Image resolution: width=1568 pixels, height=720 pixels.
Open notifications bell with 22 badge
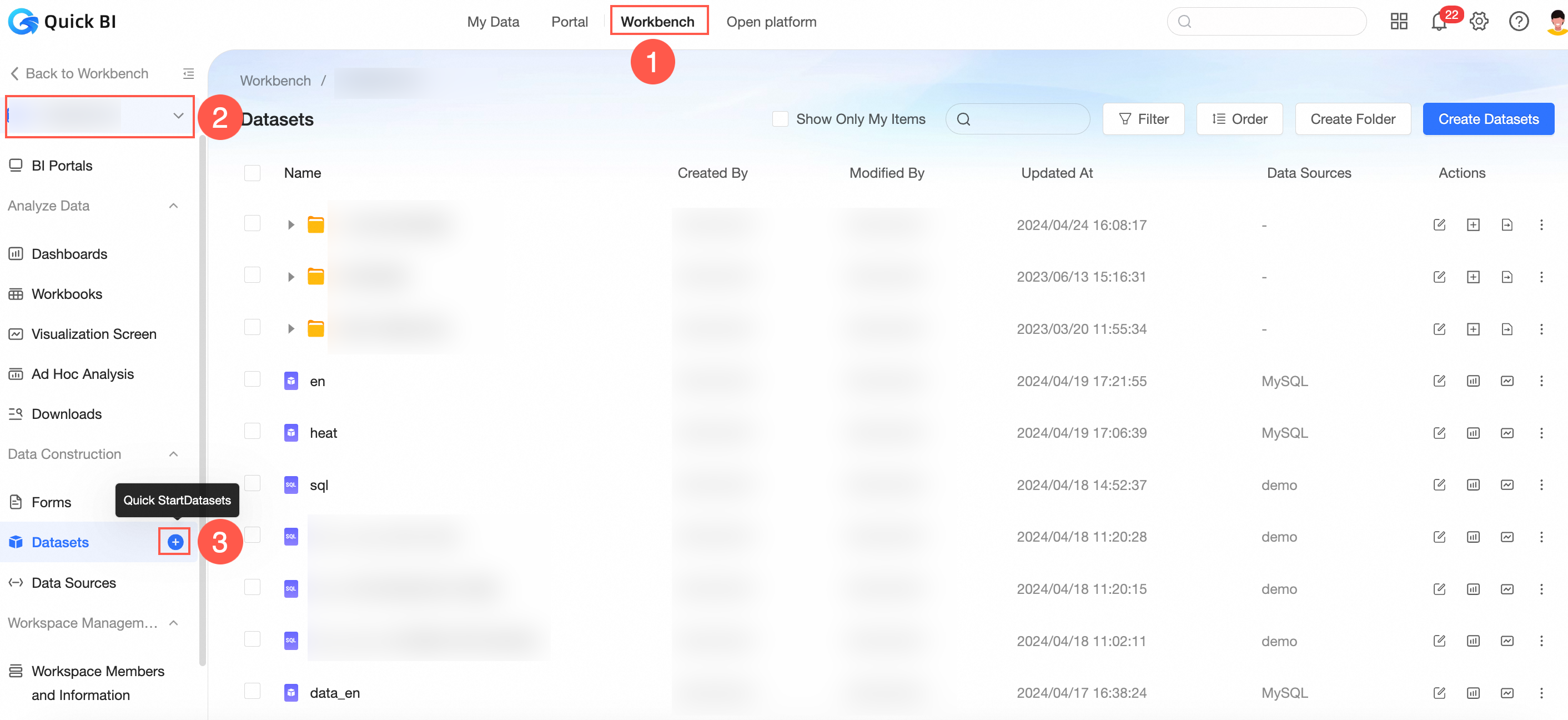[1440, 22]
